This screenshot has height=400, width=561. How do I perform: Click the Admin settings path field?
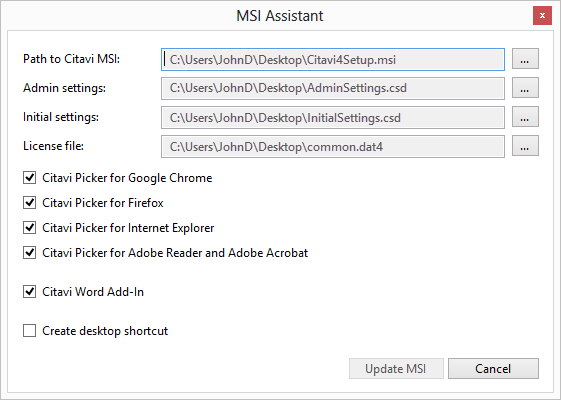333,88
